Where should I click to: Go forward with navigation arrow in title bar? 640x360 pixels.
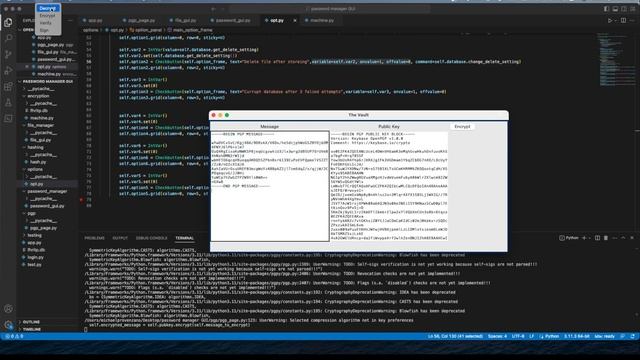[223, 9]
